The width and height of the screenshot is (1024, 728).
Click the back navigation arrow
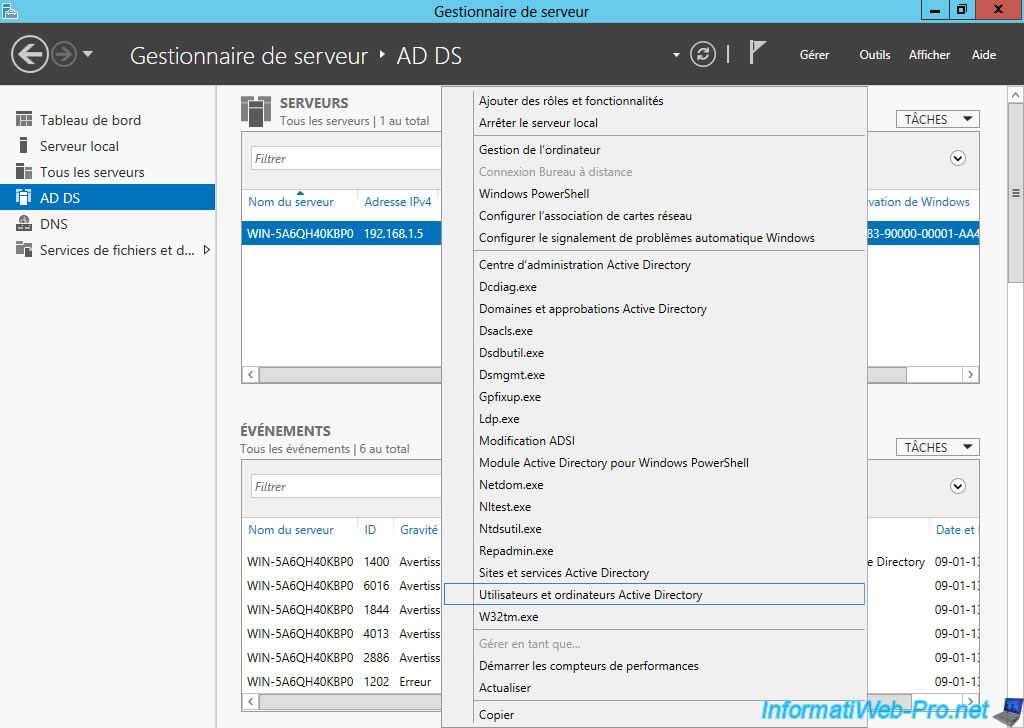29,53
